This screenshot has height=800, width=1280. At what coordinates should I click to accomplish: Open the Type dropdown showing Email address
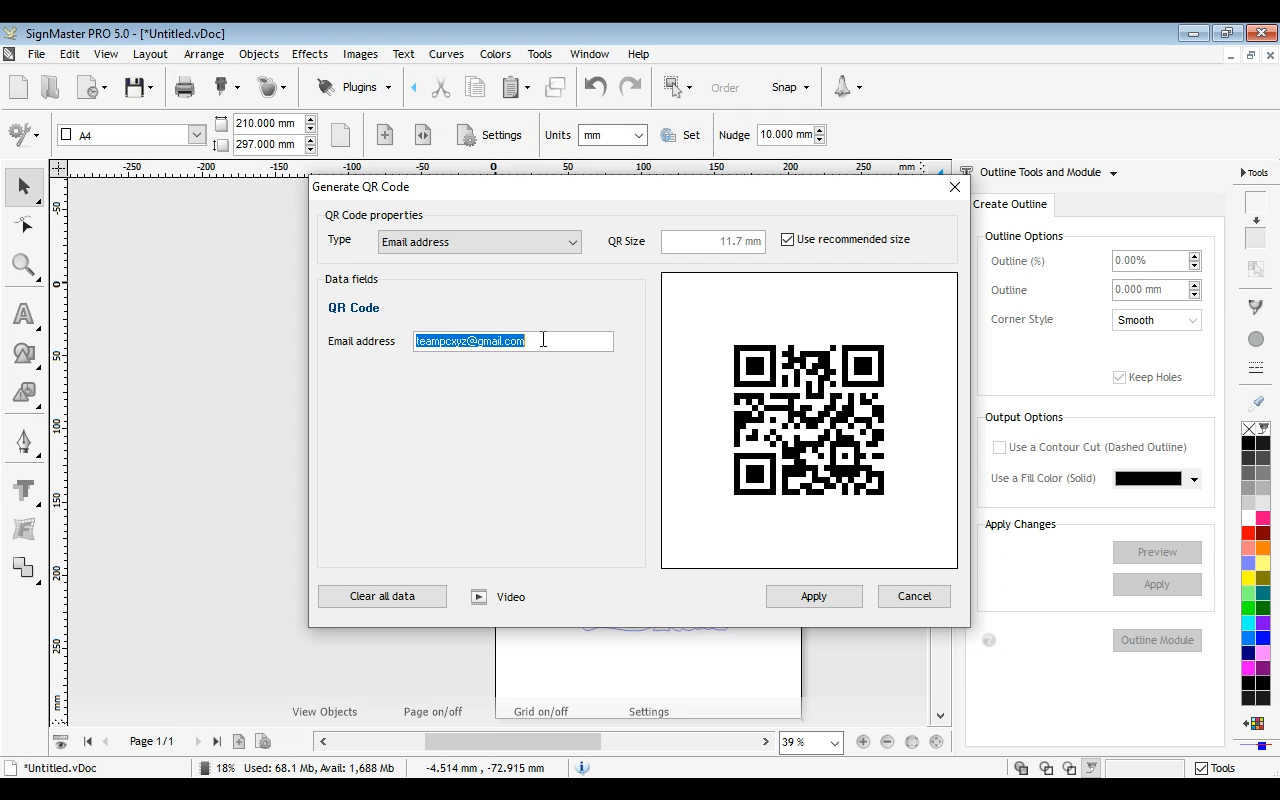pos(479,242)
